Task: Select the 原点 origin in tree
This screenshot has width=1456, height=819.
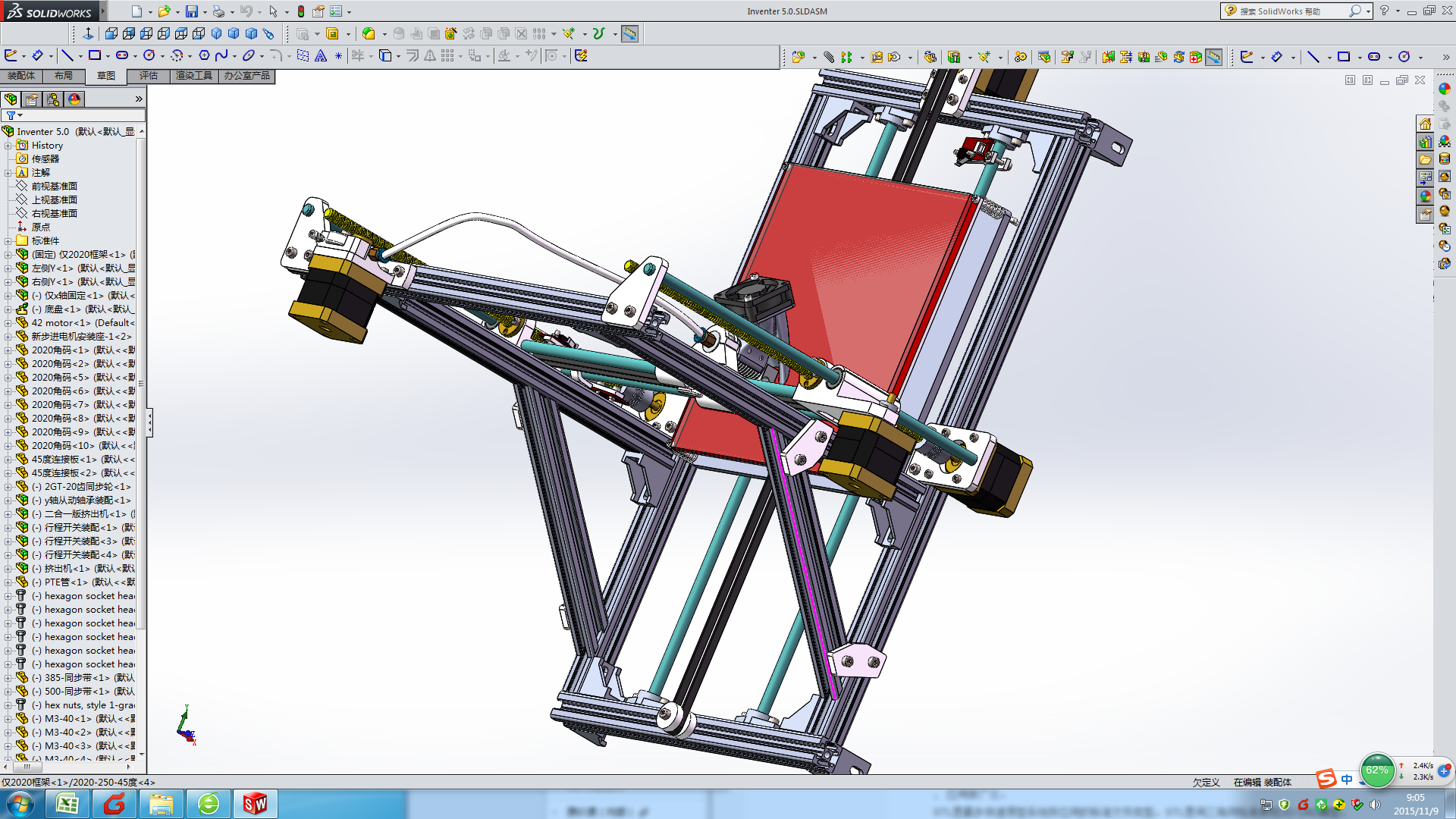Action: tap(40, 227)
